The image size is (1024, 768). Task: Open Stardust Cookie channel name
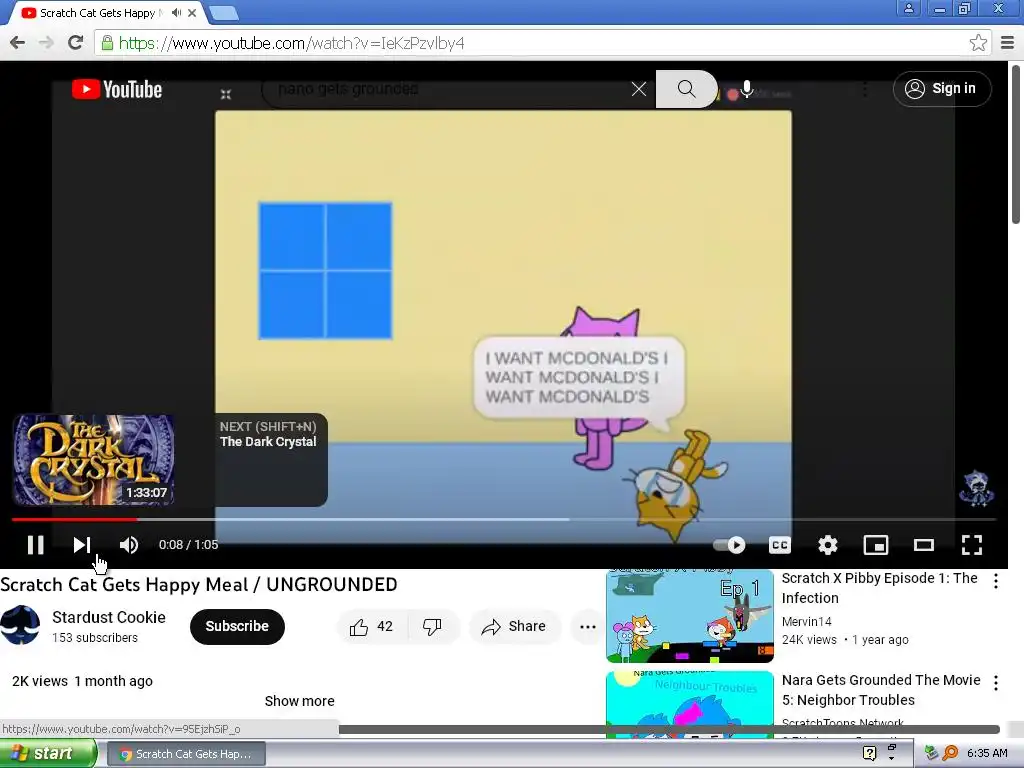pyautogui.click(x=108, y=617)
